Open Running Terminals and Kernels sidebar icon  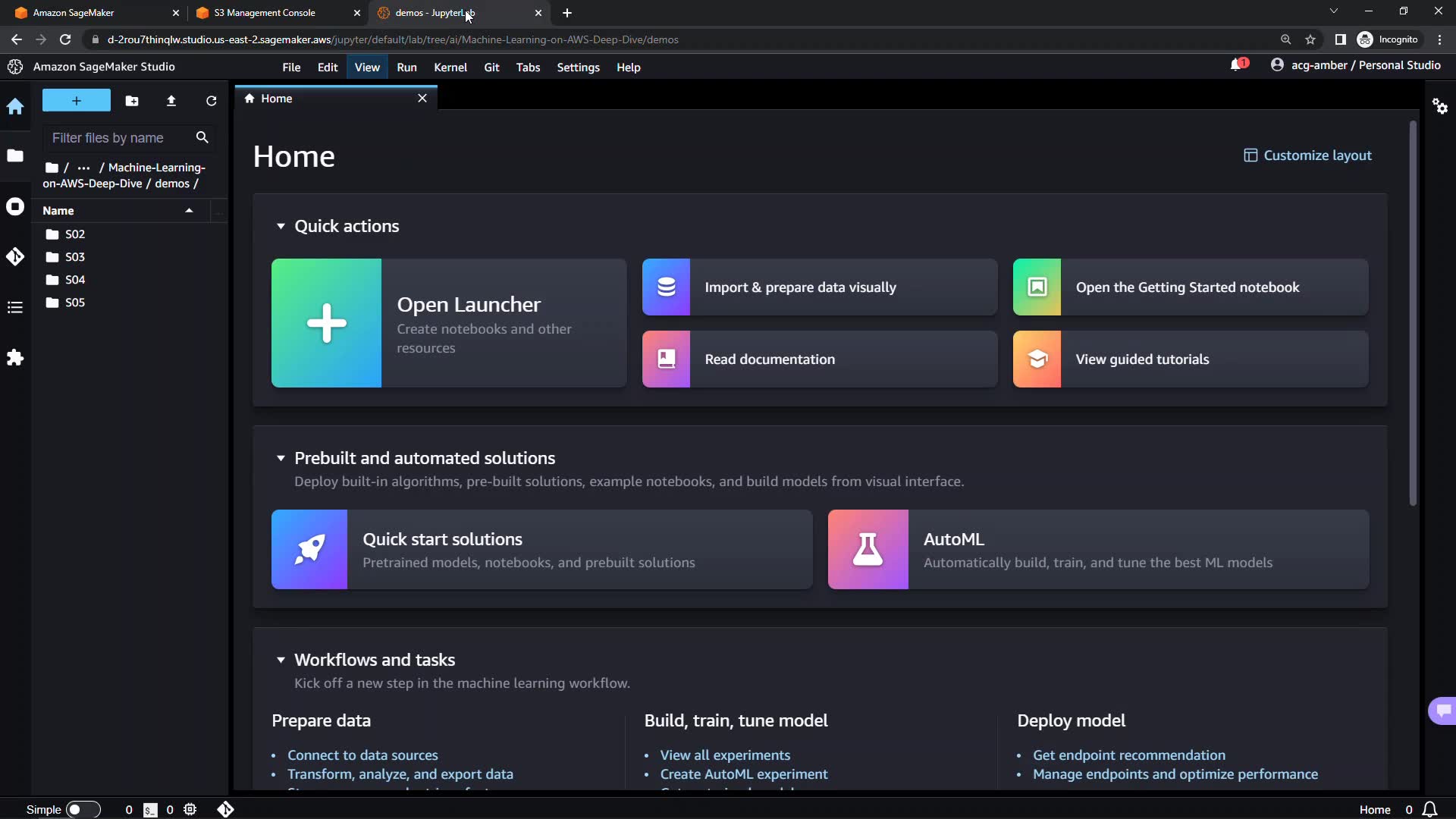pos(15,207)
